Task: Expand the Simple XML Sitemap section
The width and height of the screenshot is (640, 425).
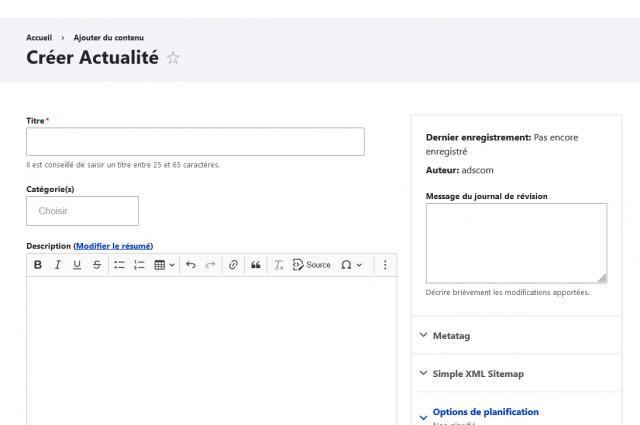Action: coord(477,374)
